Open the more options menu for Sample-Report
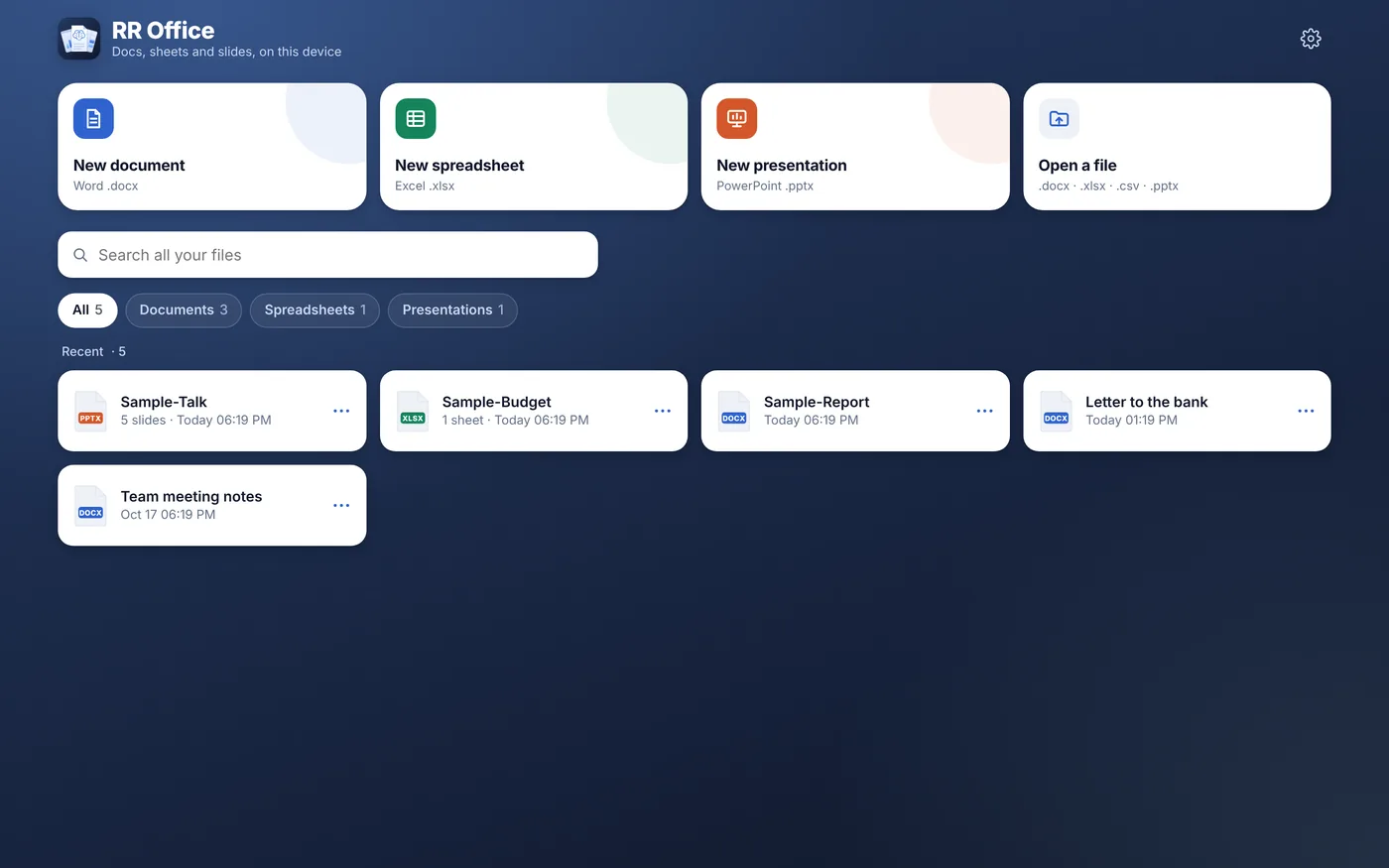Screen dimensions: 1389x868 coord(984,411)
